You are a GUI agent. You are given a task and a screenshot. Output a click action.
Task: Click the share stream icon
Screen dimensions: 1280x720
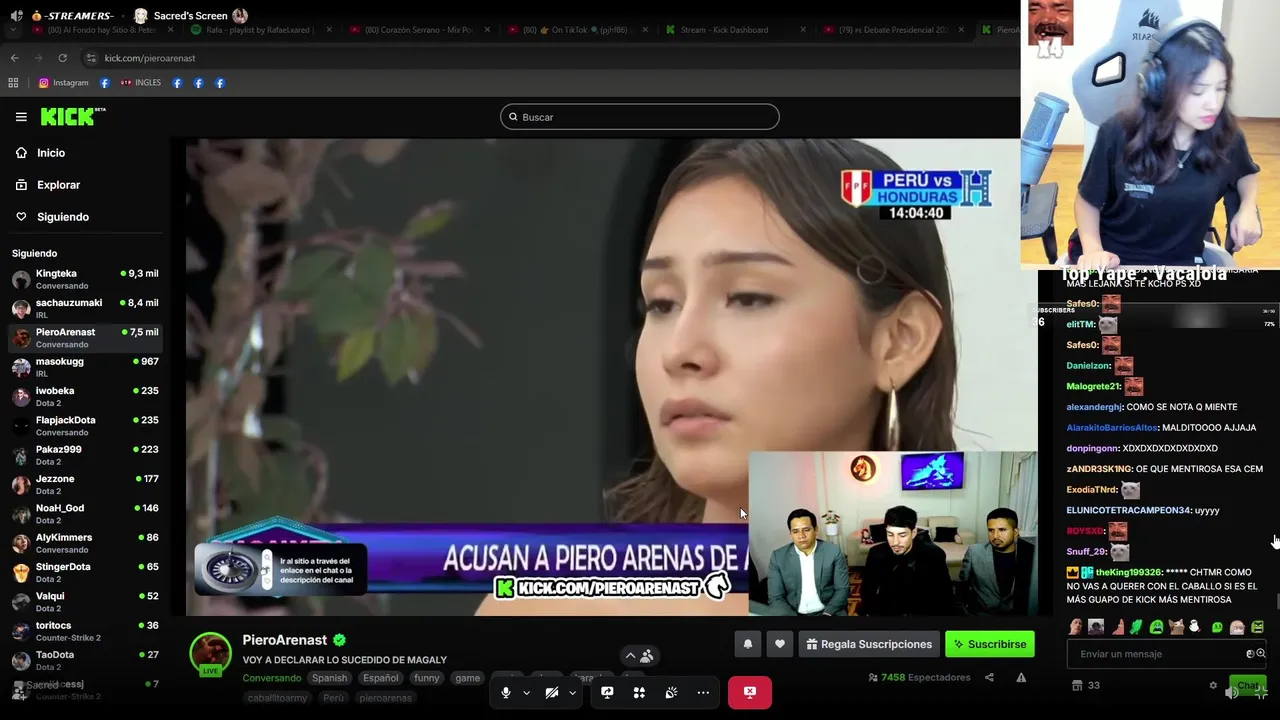tap(989, 677)
